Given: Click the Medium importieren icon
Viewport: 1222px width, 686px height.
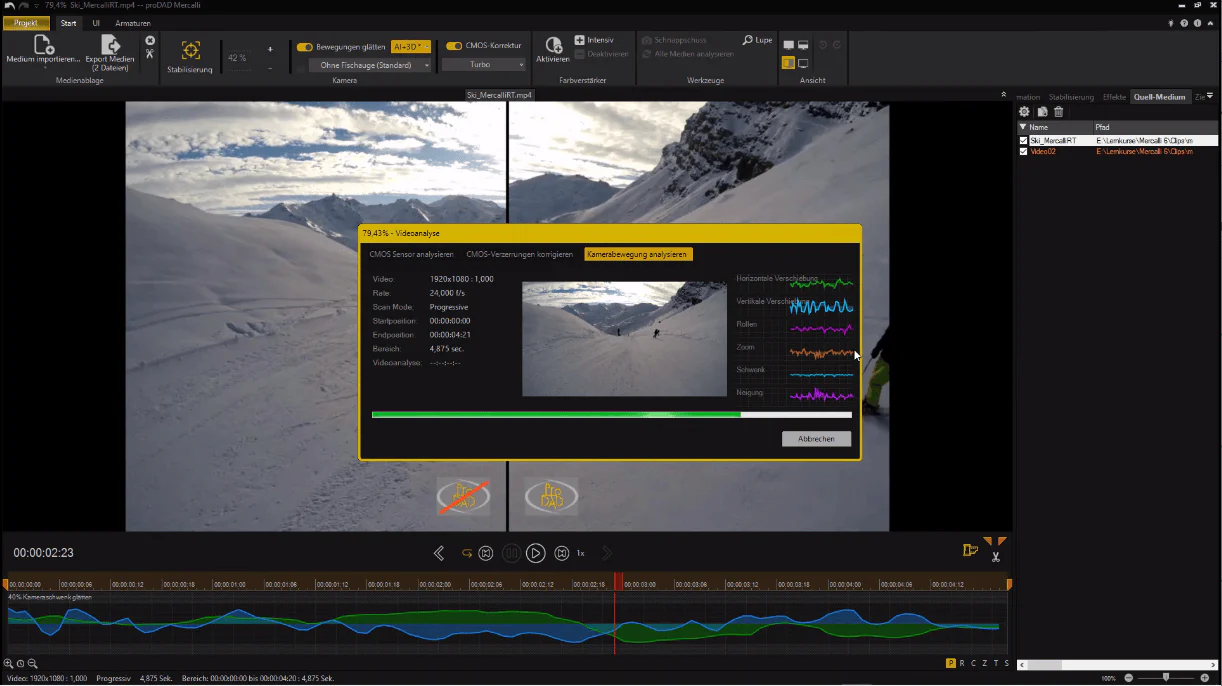Looking at the screenshot, I should click(x=43, y=45).
